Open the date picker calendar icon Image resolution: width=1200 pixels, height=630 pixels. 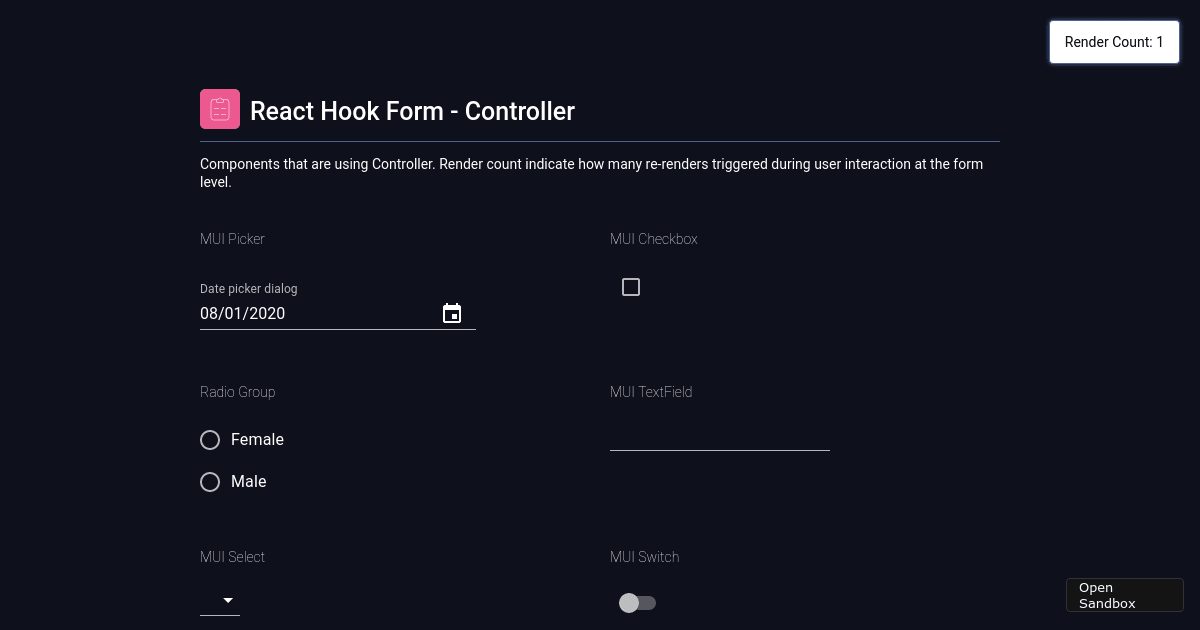coord(452,314)
